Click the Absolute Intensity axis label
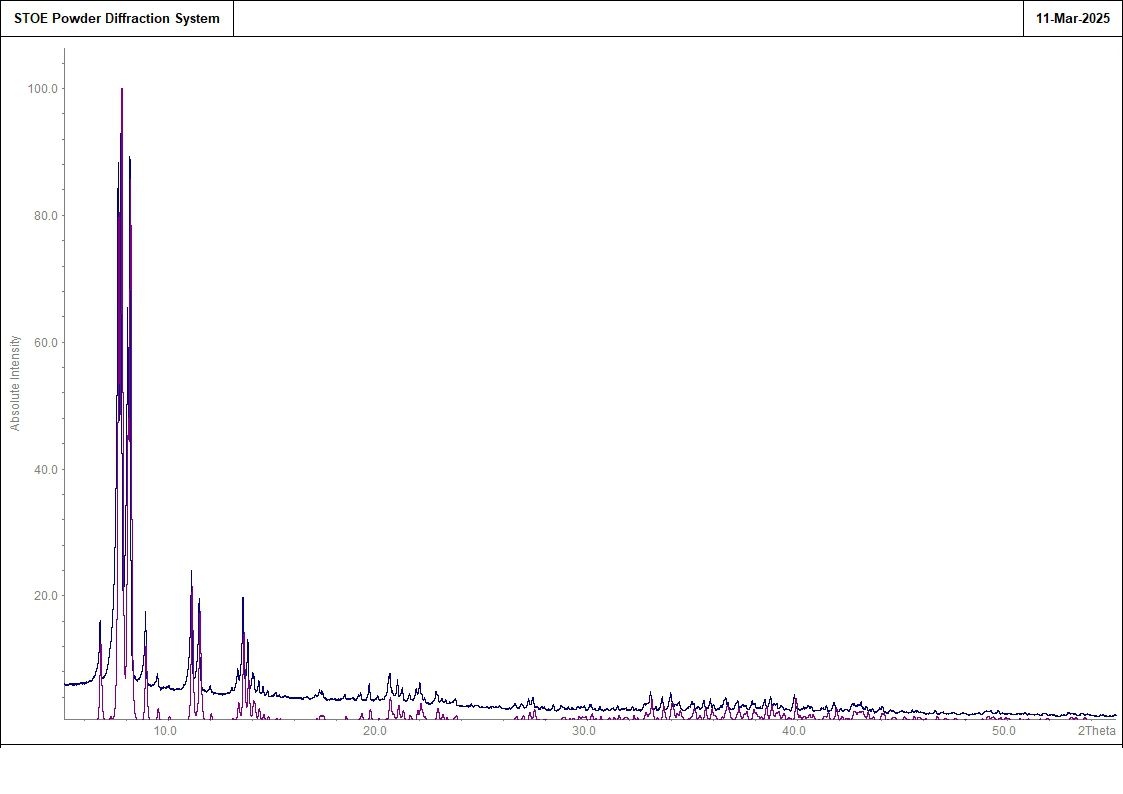Screen dimensions: 1123x794 point(15,383)
